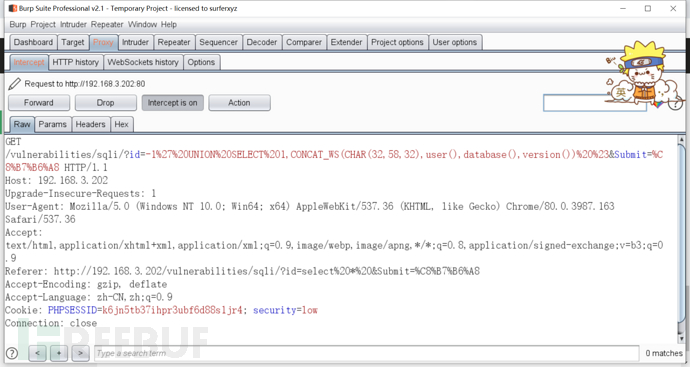
Task: Switch to the Hex request tab
Action: (121, 125)
